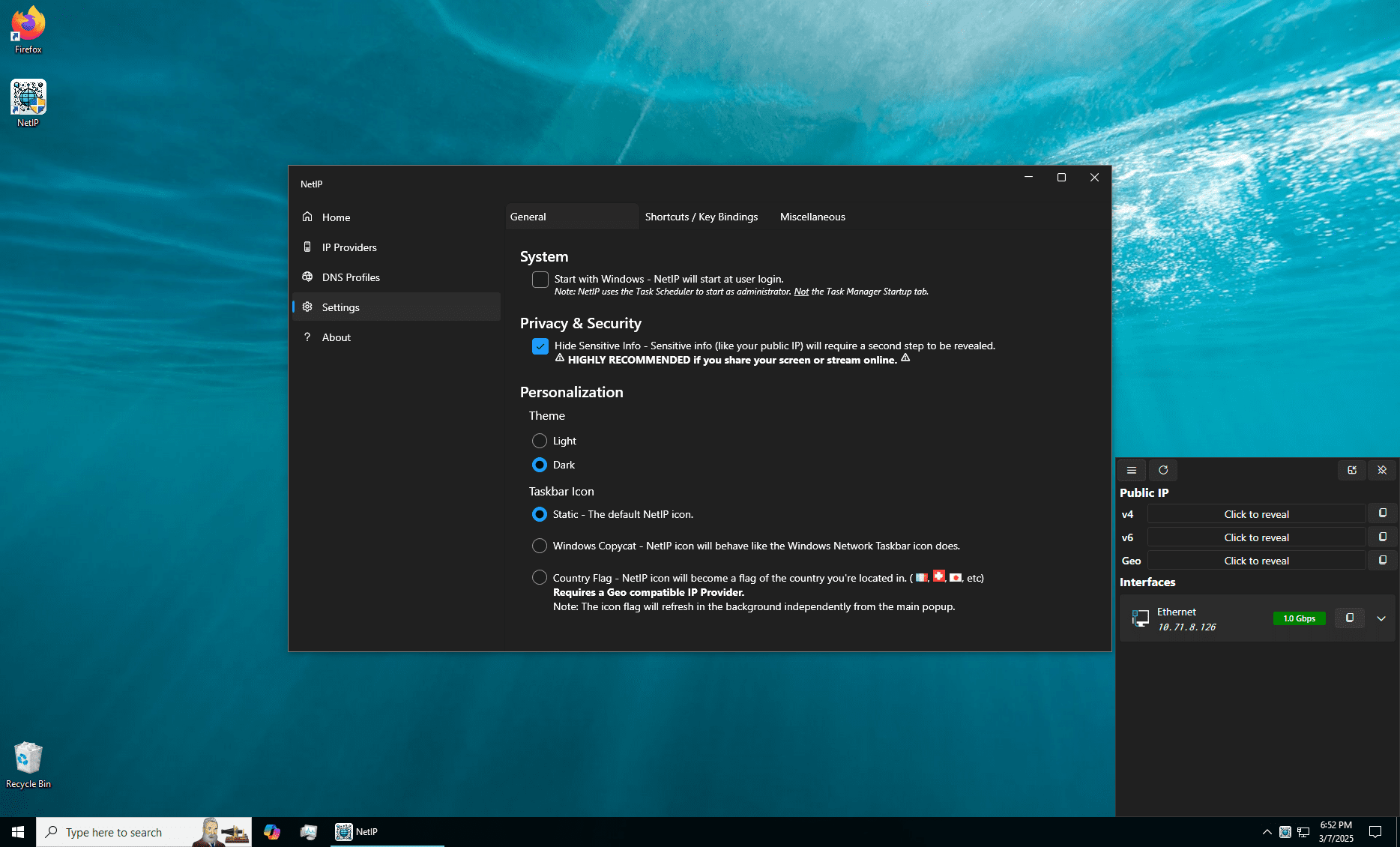Click the Ethernet adapter icon
This screenshot has height=847, width=1400.
(1140, 618)
